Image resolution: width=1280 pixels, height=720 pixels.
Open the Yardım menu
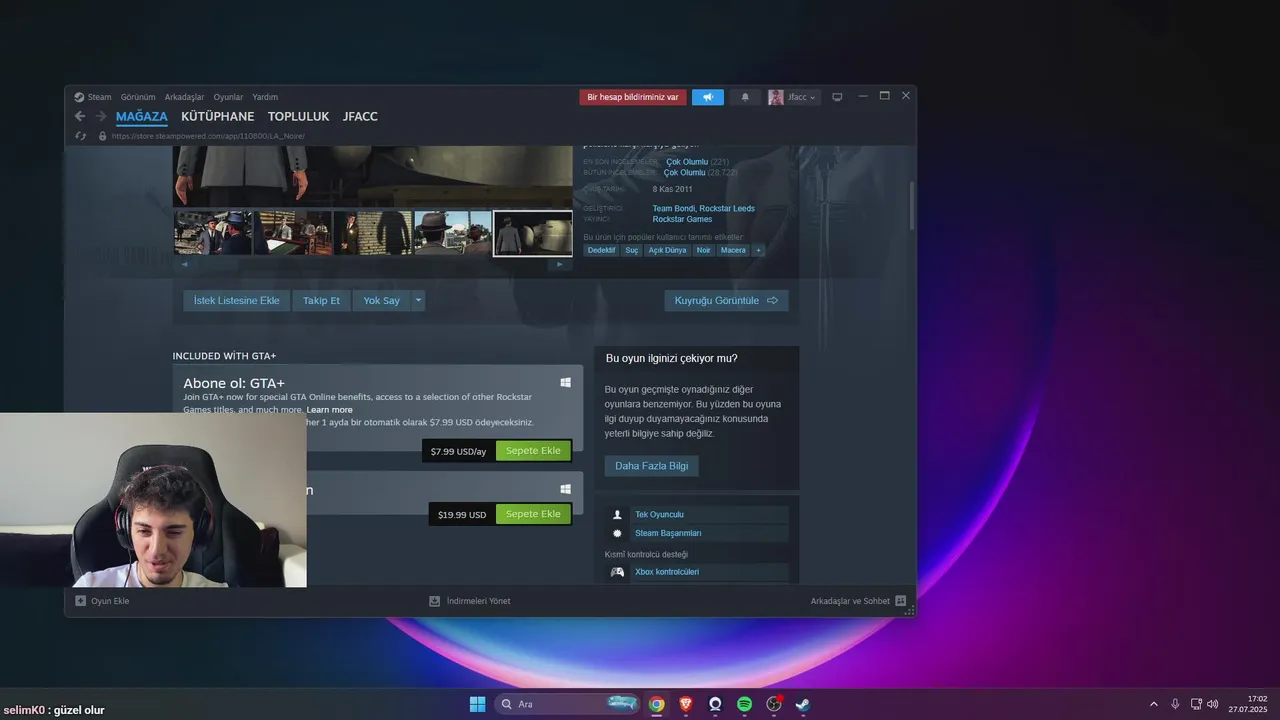coord(265,97)
